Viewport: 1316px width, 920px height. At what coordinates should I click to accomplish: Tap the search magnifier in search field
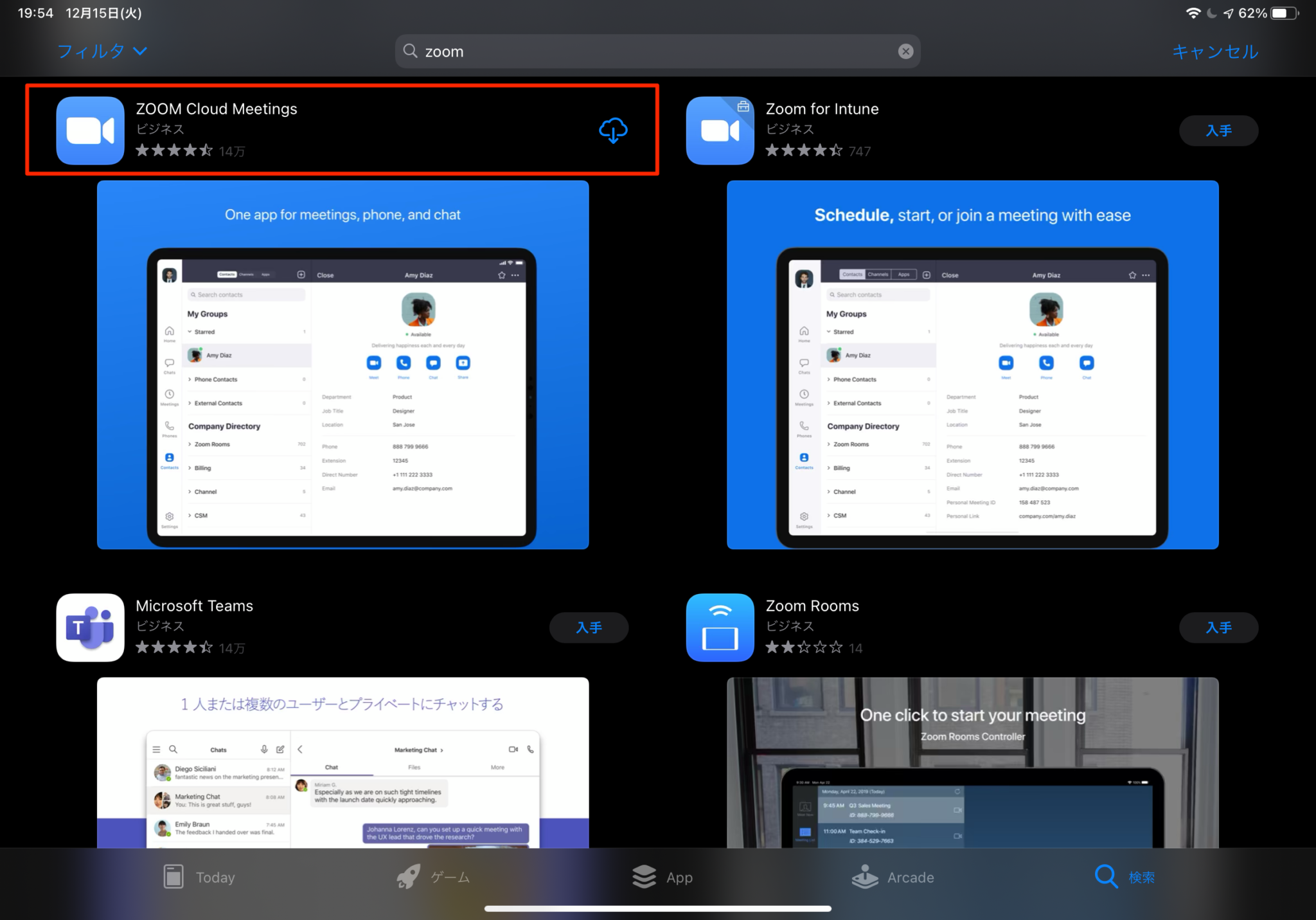pyautogui.click(x=410, y=51)
